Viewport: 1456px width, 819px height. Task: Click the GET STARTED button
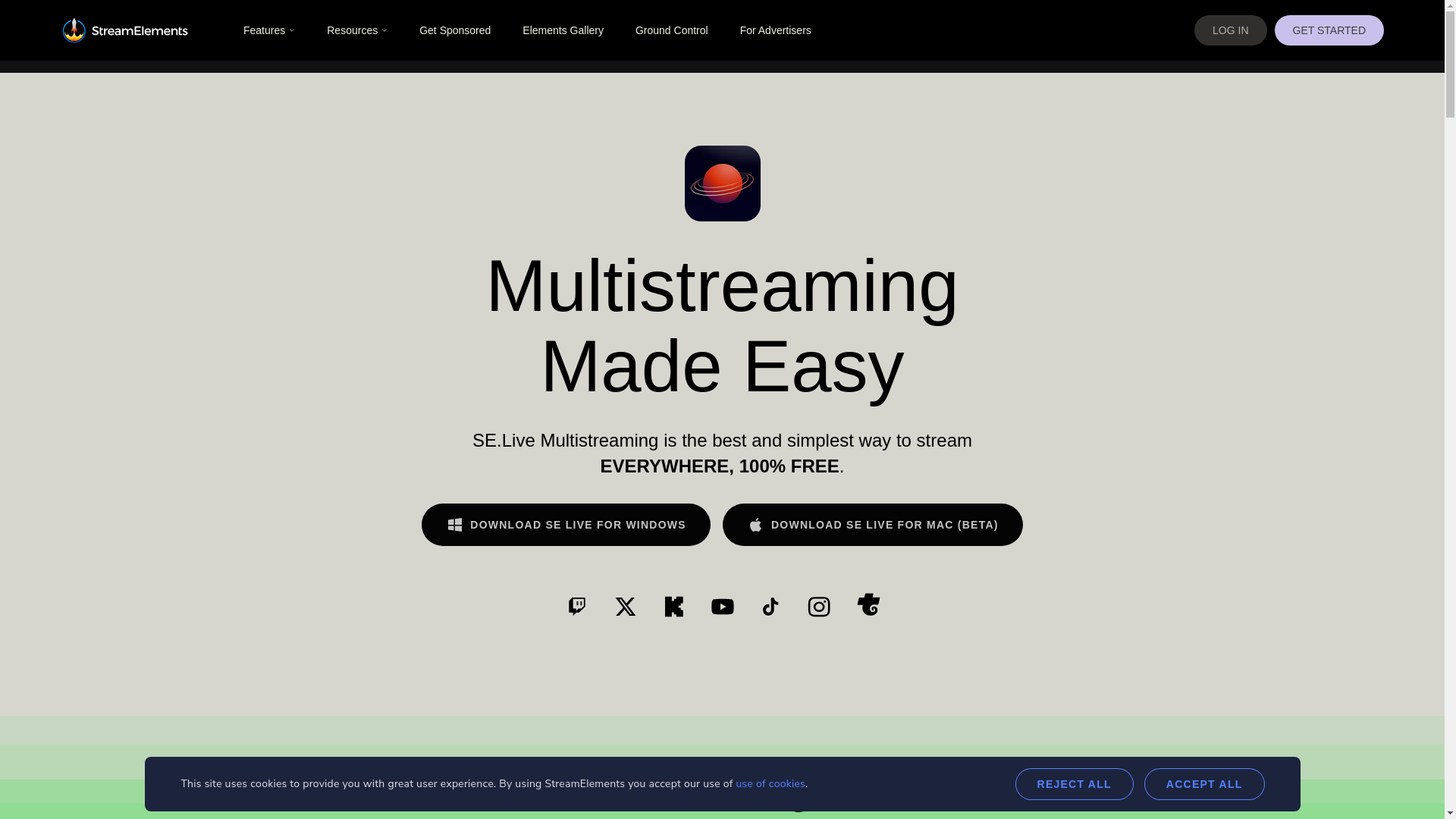pyautogui.click(x=1329, y=30)
